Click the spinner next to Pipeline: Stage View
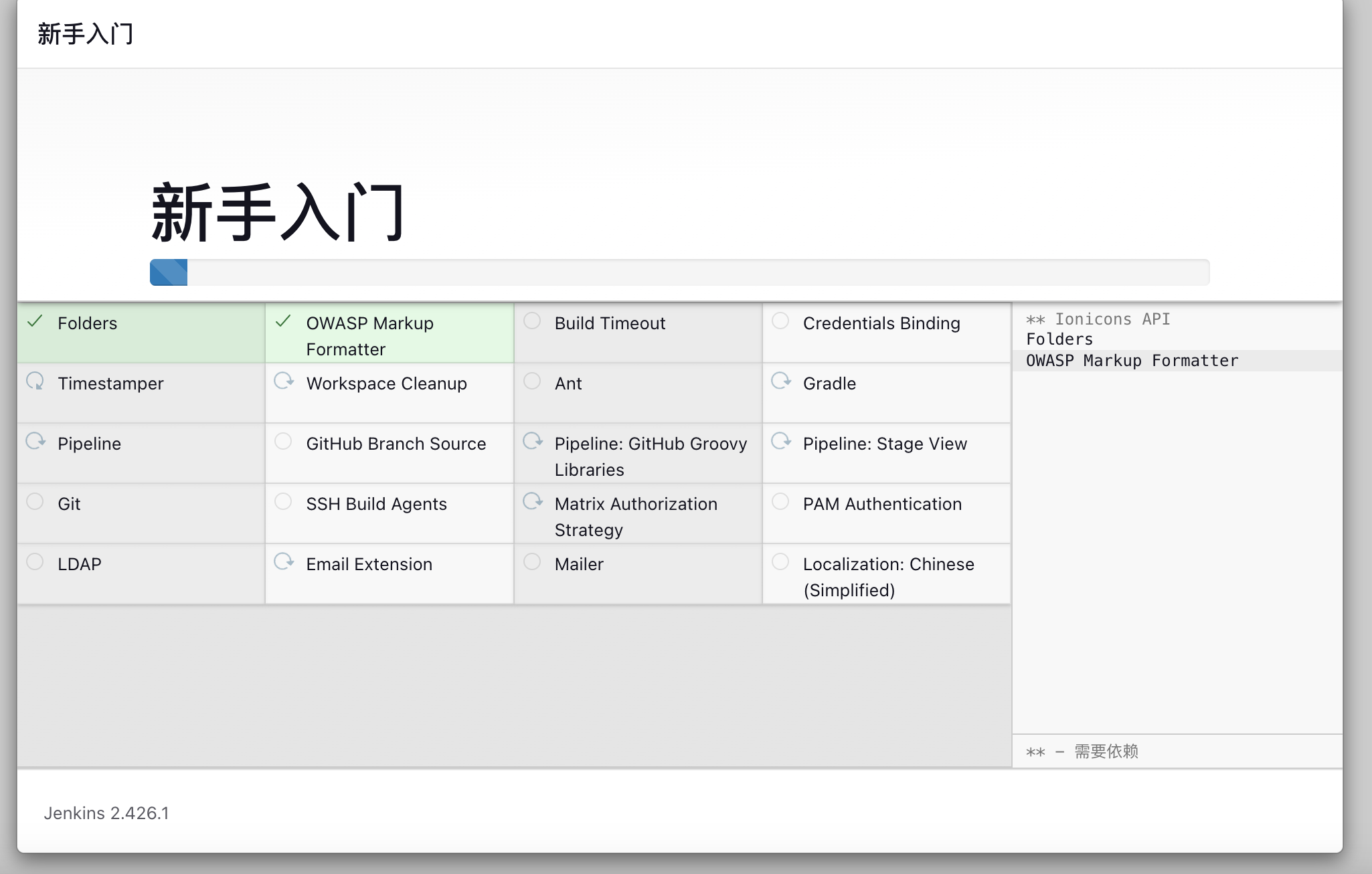Screen dimensions: 1372x874 pyautogui.click(x=780, y=441)
